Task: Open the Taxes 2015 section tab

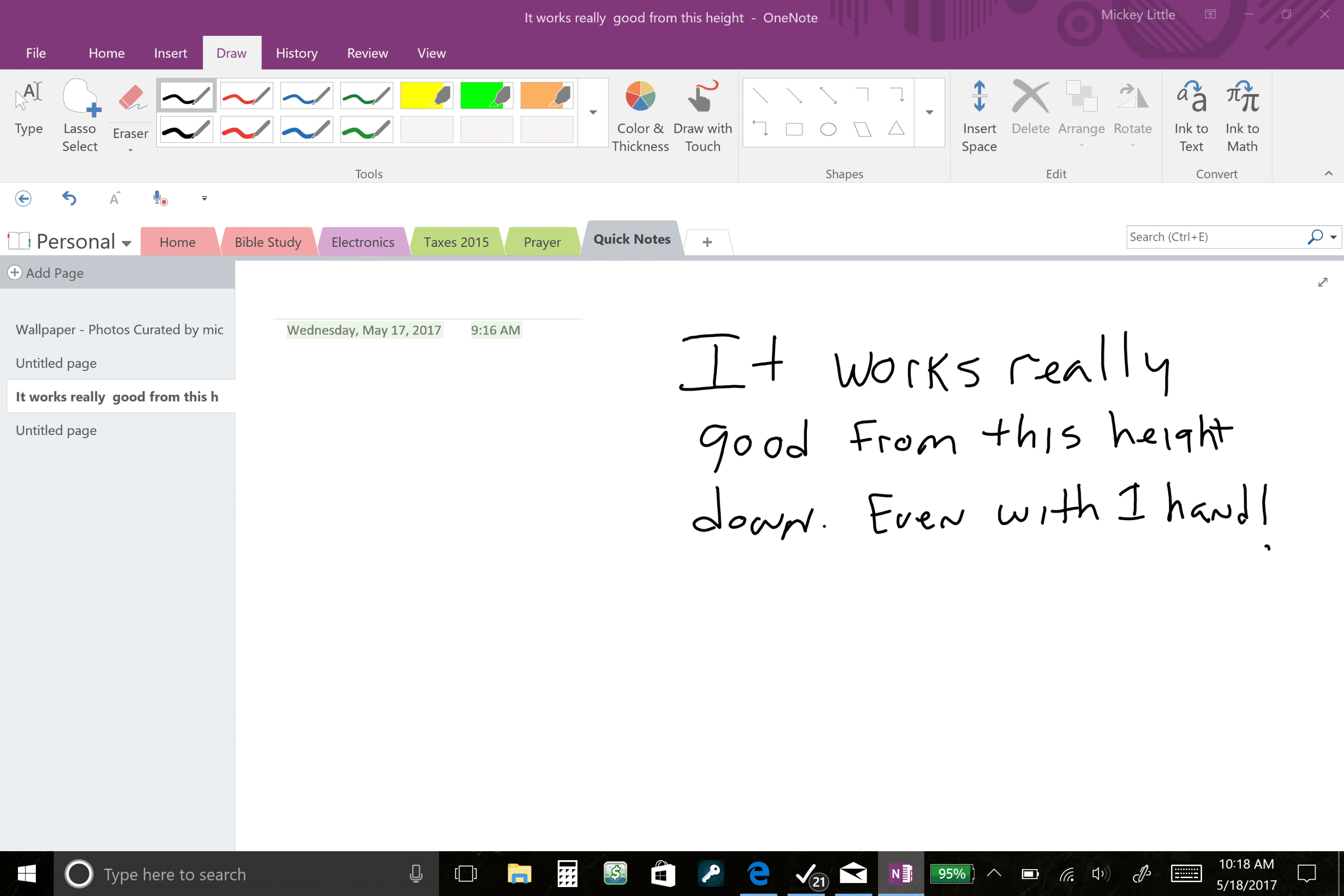Action: 456,242
